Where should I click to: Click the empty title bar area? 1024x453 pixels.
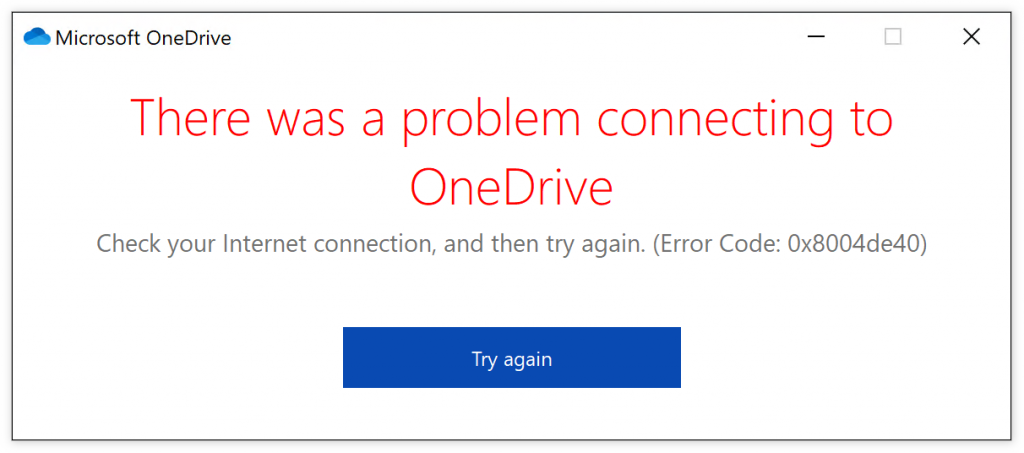(x=500, y=37)
